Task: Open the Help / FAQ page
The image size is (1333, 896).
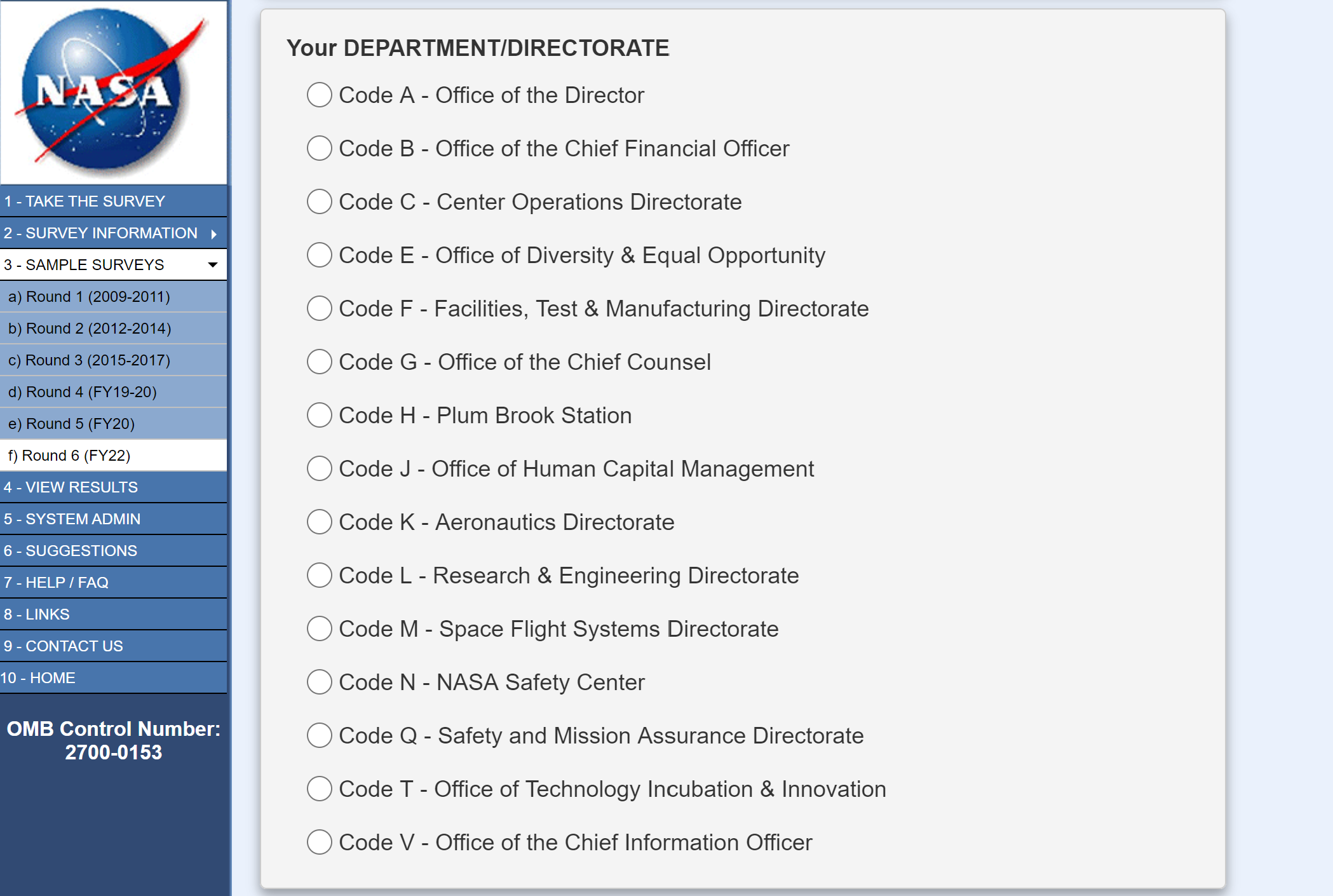Action: click(57, 583)
